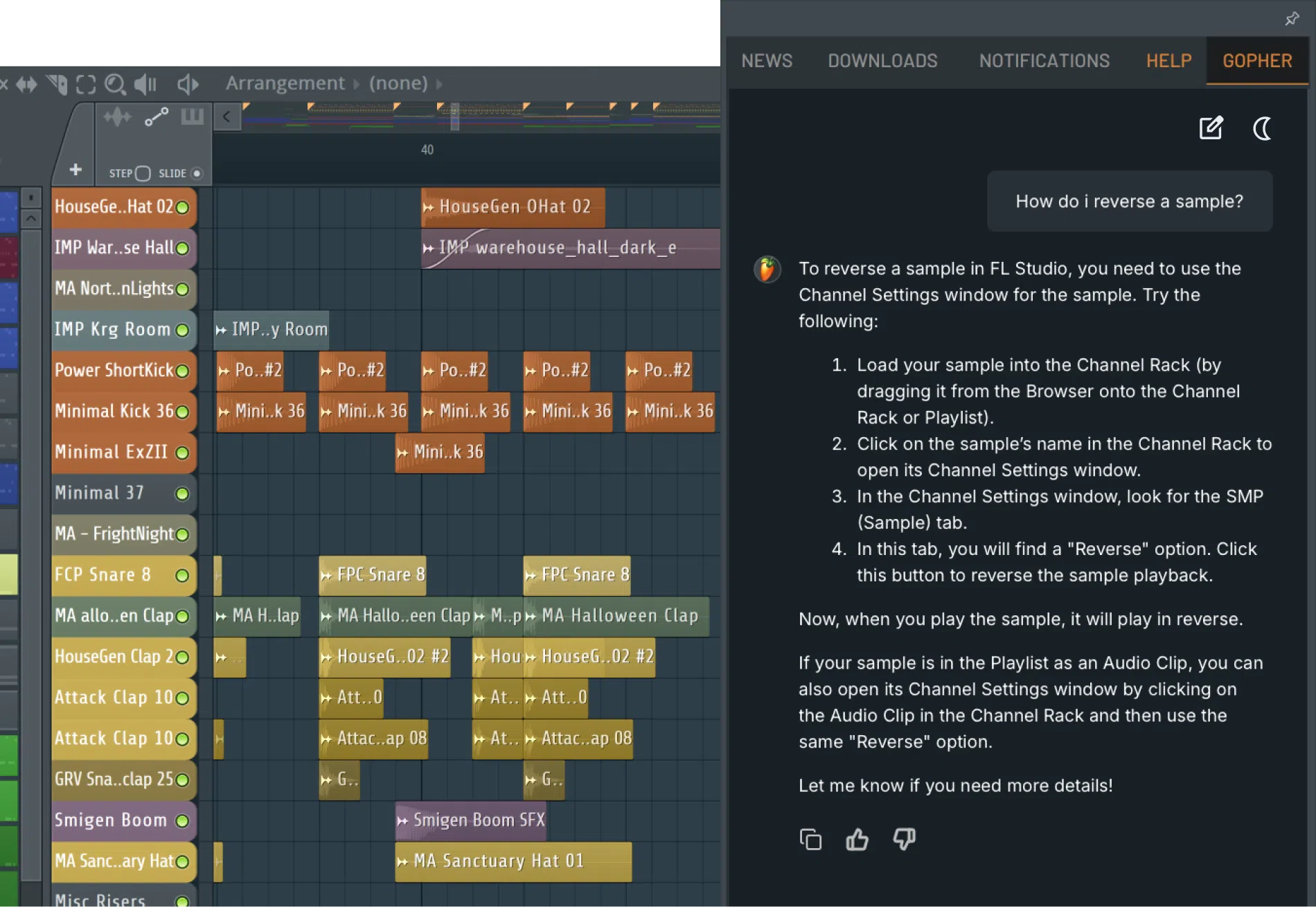The image size is (1316, 907).
Task: Click the 'How do i reverse a sample?' message
Action: tap(1129, 202)
